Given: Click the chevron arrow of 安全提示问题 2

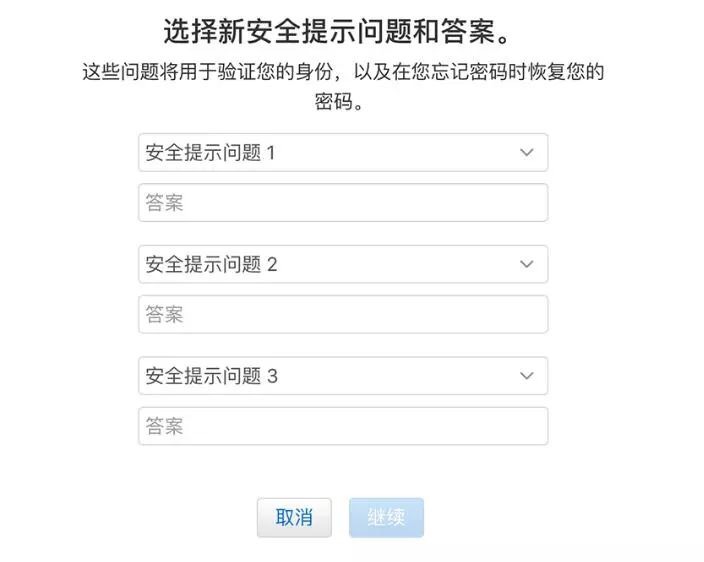Looking at the screenshot, I should pyautogui.click(x=527, y=264).
